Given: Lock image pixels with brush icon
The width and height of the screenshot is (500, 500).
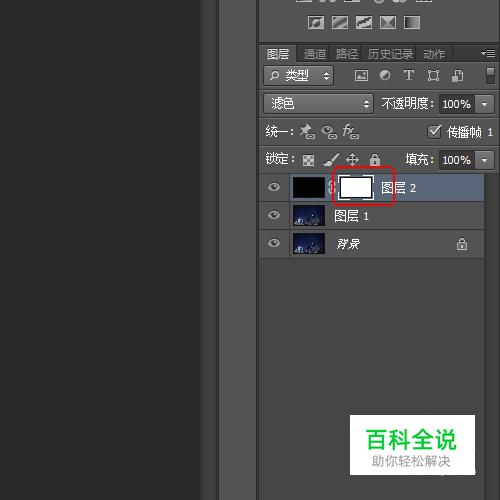Looking at the screenshot, I should [331, 160].
